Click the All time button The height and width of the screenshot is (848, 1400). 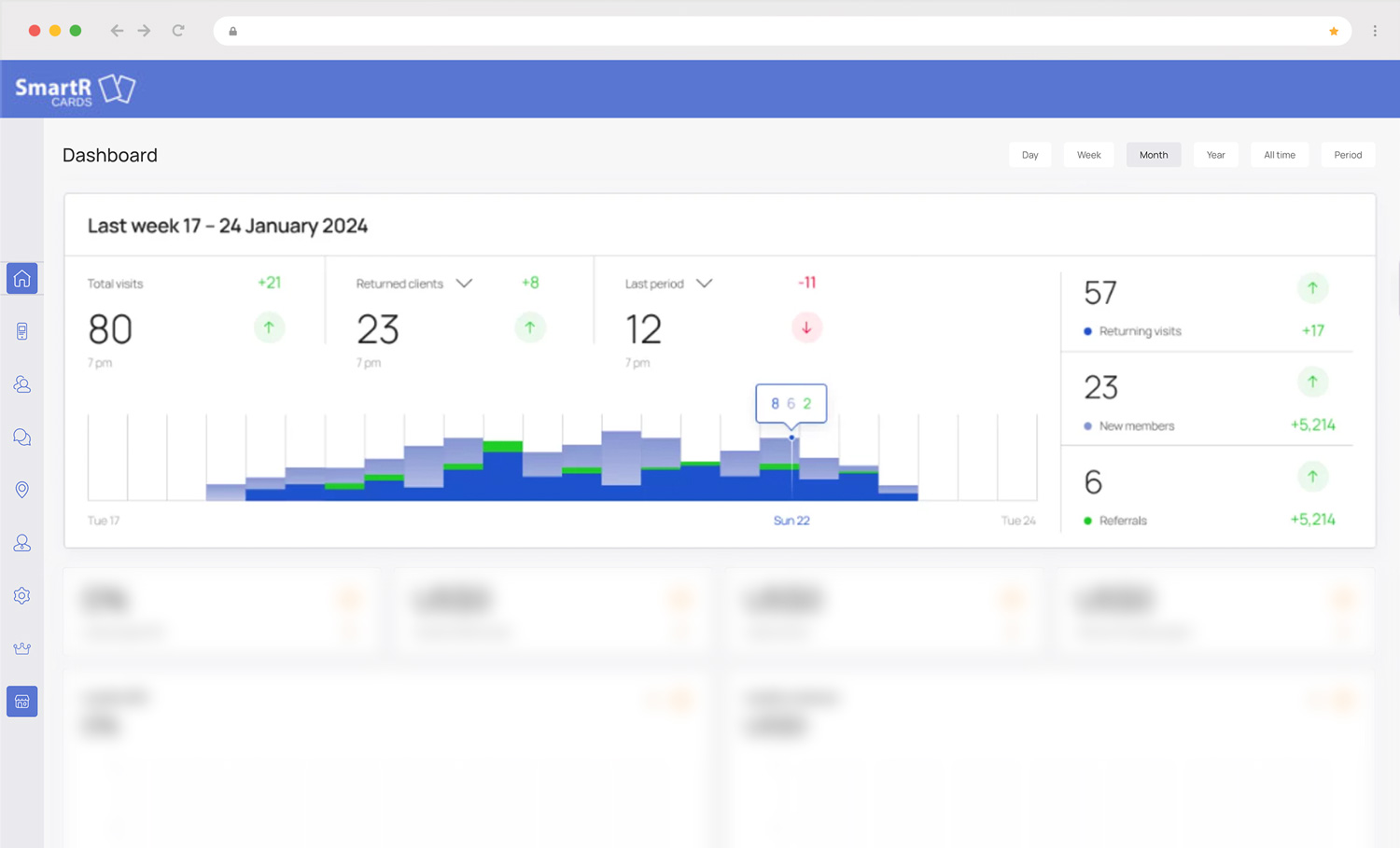pos(1279,155)
